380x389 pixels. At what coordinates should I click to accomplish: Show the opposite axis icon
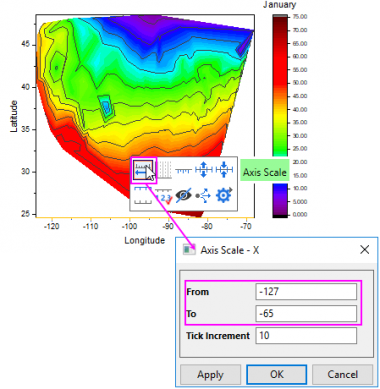tap(143, 195)
